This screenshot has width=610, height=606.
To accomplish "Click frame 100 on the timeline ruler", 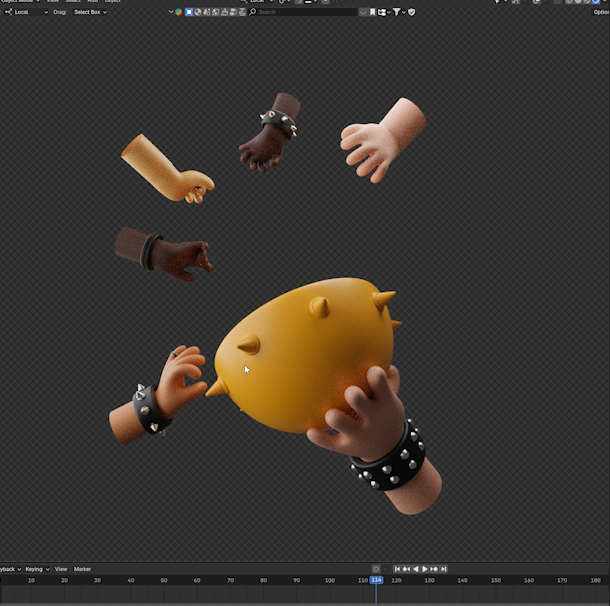I will tap(330, 580).
